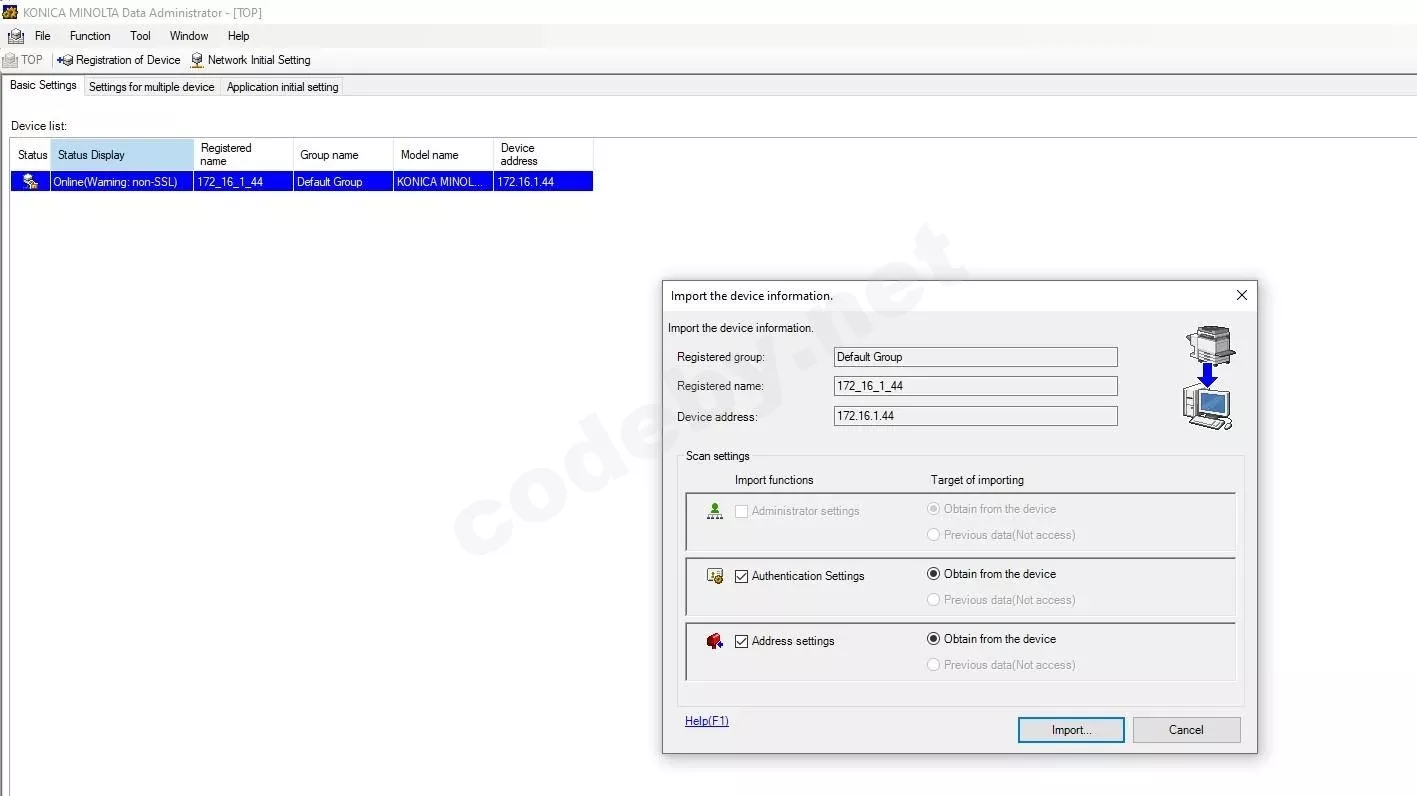1417x796 pixels.
Task: Sort device list by Model name column
Action: (x=444, y=155)
